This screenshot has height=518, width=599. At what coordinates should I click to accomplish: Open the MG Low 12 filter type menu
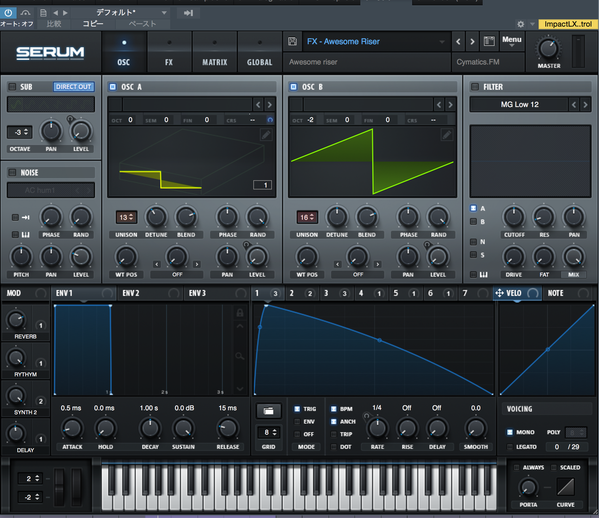point(519,105)
